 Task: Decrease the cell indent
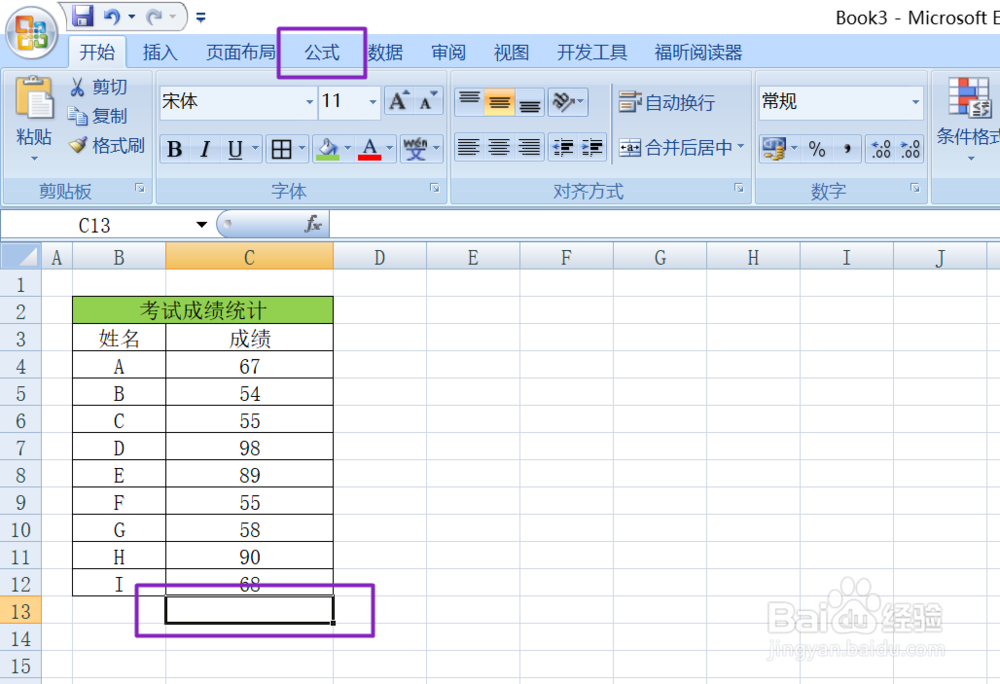[x=562, y=148]
